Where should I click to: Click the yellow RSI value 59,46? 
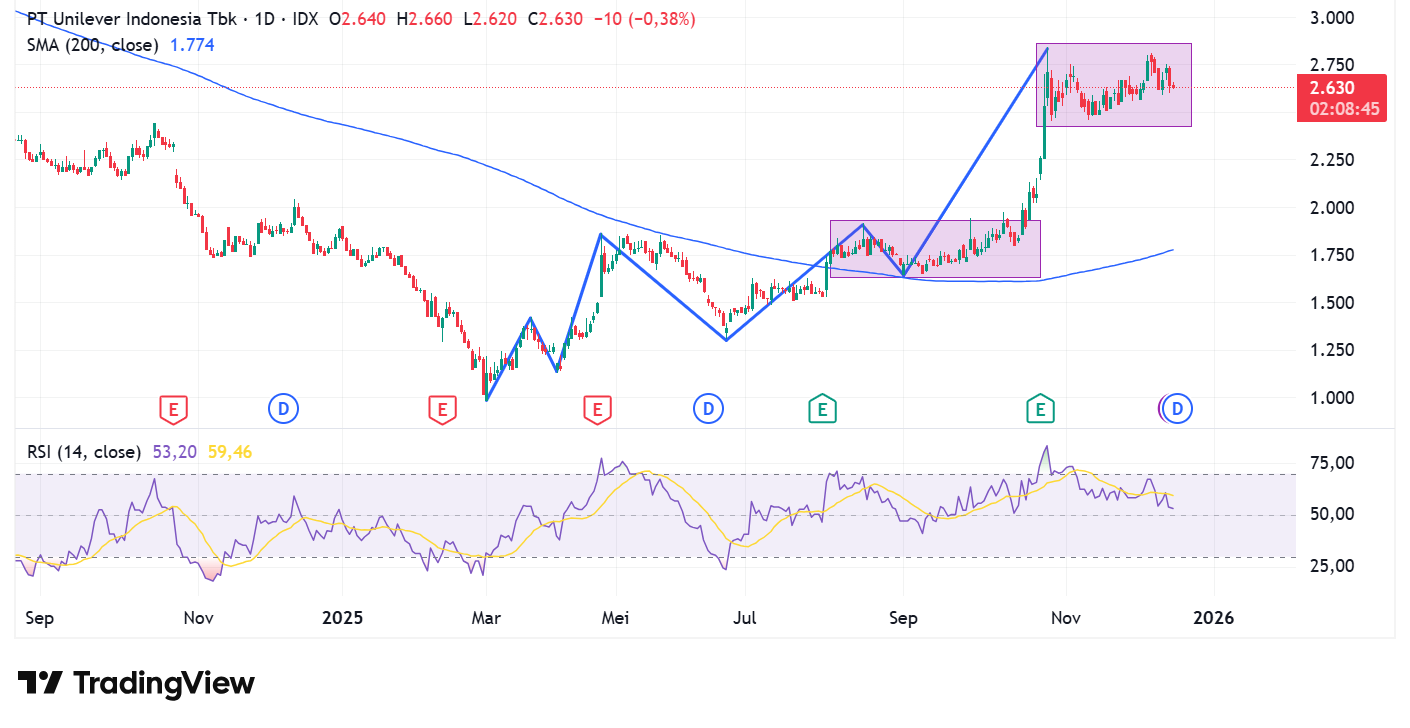[230, 452]
